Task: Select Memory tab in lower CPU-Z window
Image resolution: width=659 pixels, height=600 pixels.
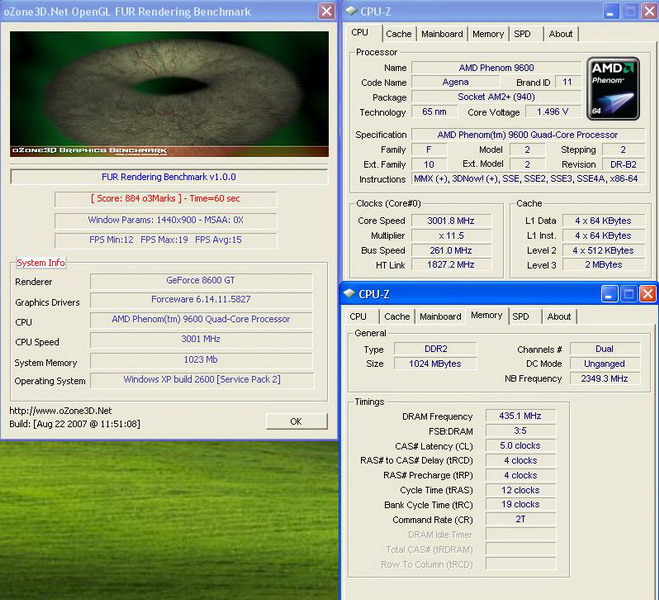Action: pos(487,315)
